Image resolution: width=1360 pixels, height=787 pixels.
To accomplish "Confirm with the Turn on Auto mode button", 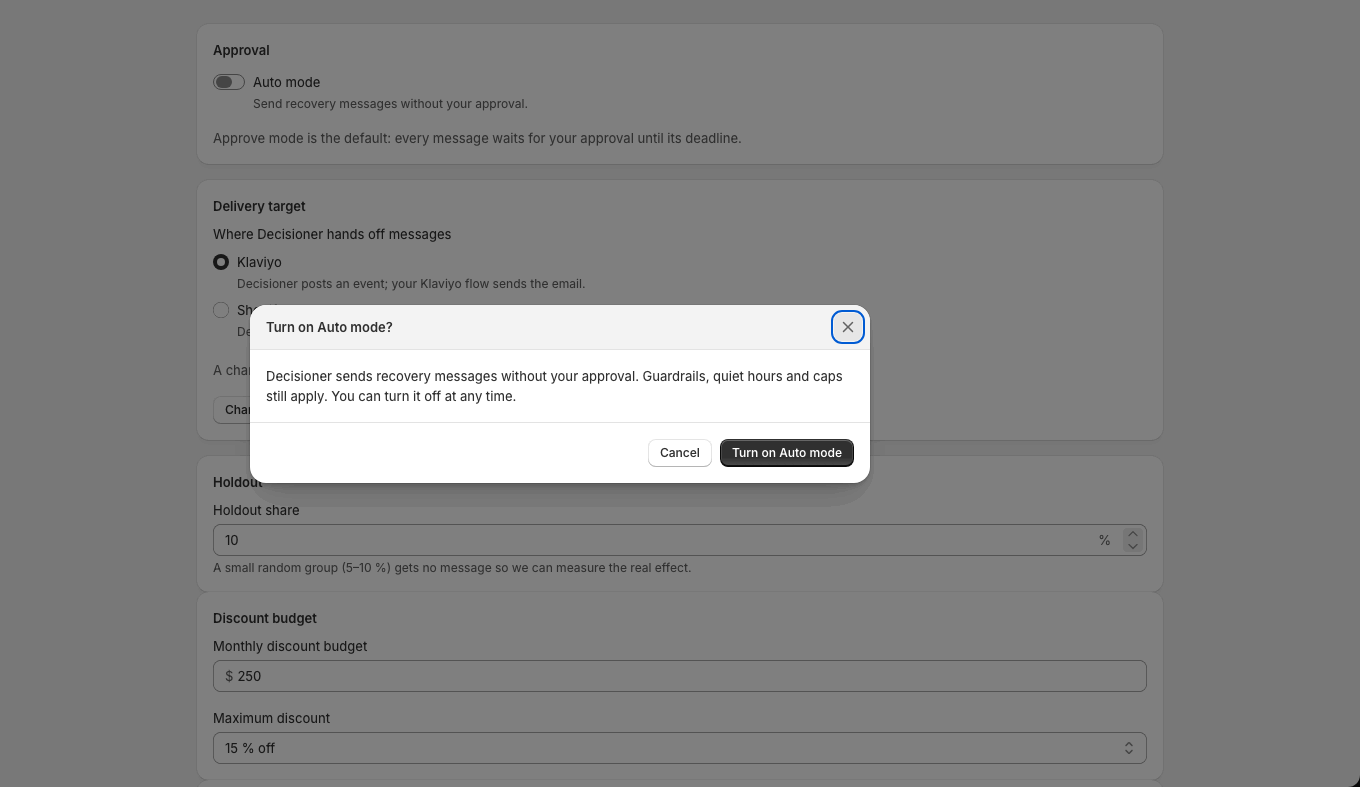I will [787, 453].
